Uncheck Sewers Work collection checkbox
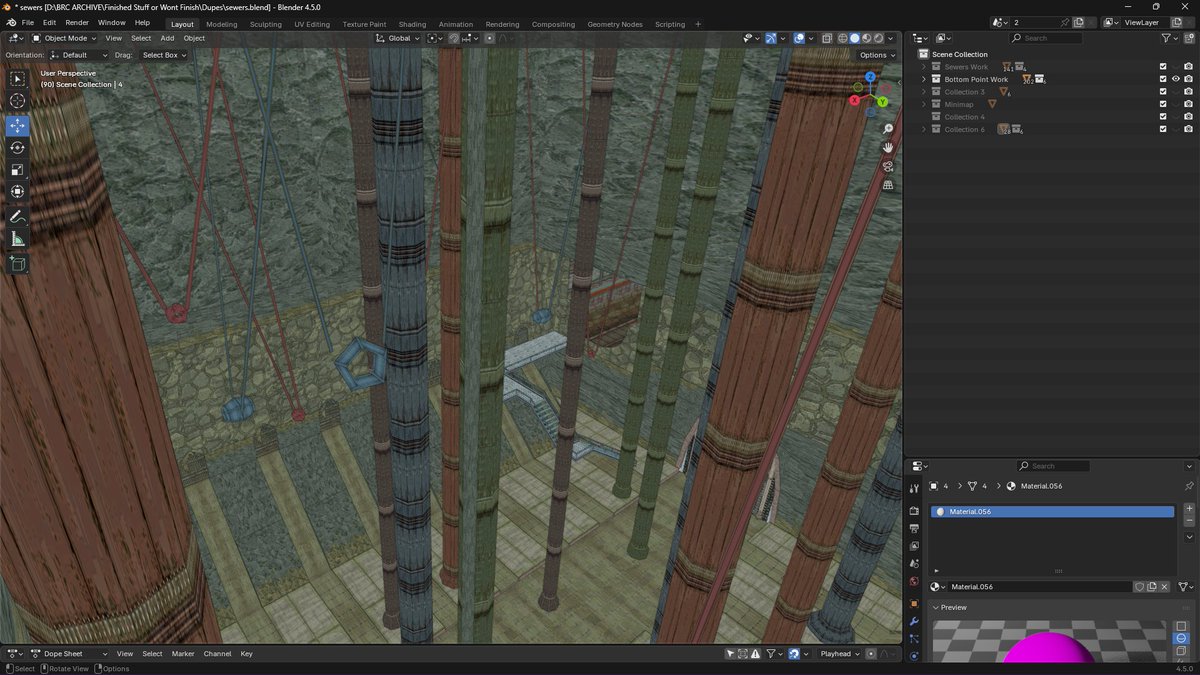Image resolution: width=1200 pixels, height=675 pixels. click(1162, 67)
